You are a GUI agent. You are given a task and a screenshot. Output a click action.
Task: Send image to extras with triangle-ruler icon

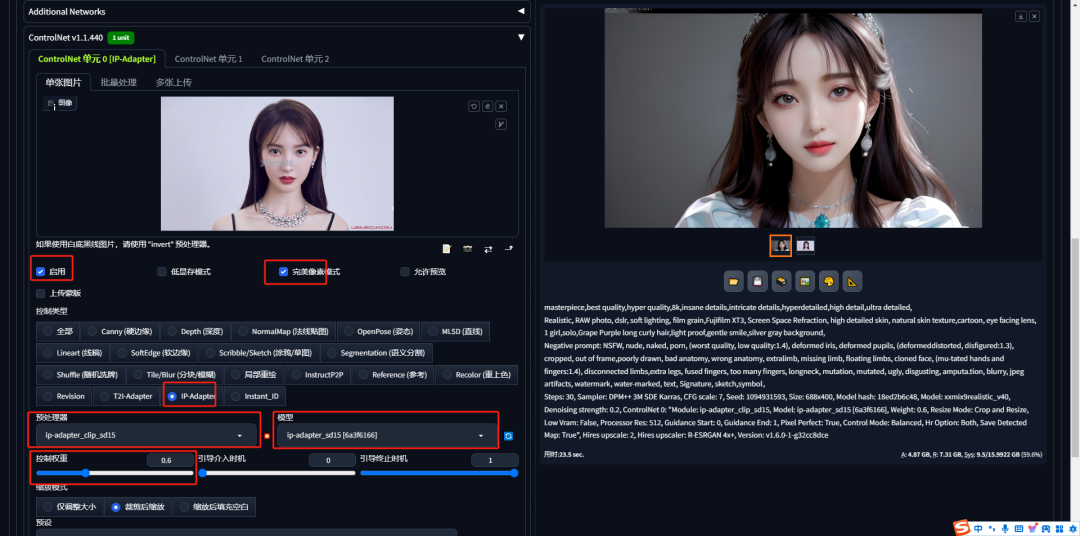coord(853,281)
